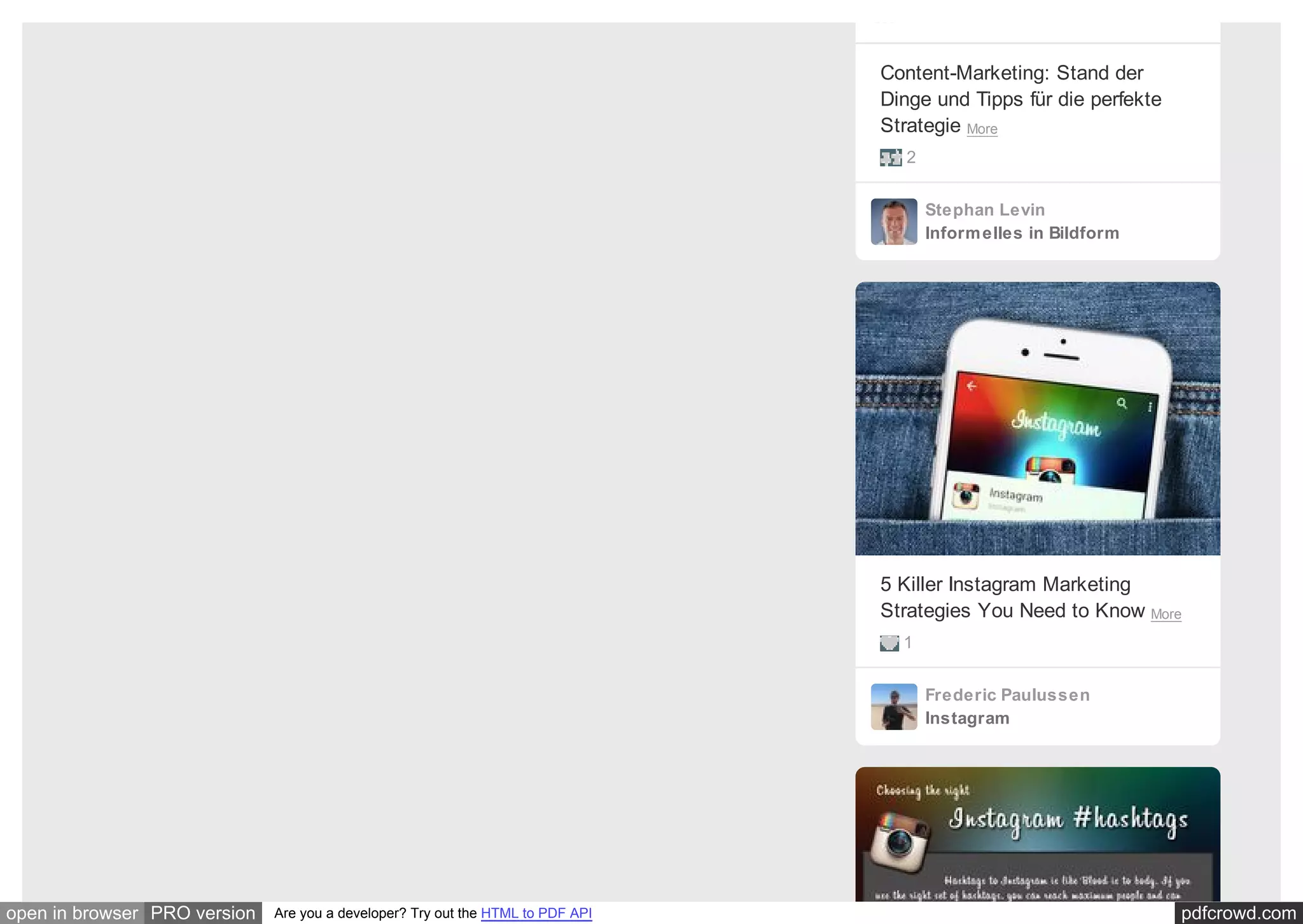Open the Informelles in Bildform topic
Image resolution: width=1303 pixels, height=924 pixels.
click(1021, 233)
